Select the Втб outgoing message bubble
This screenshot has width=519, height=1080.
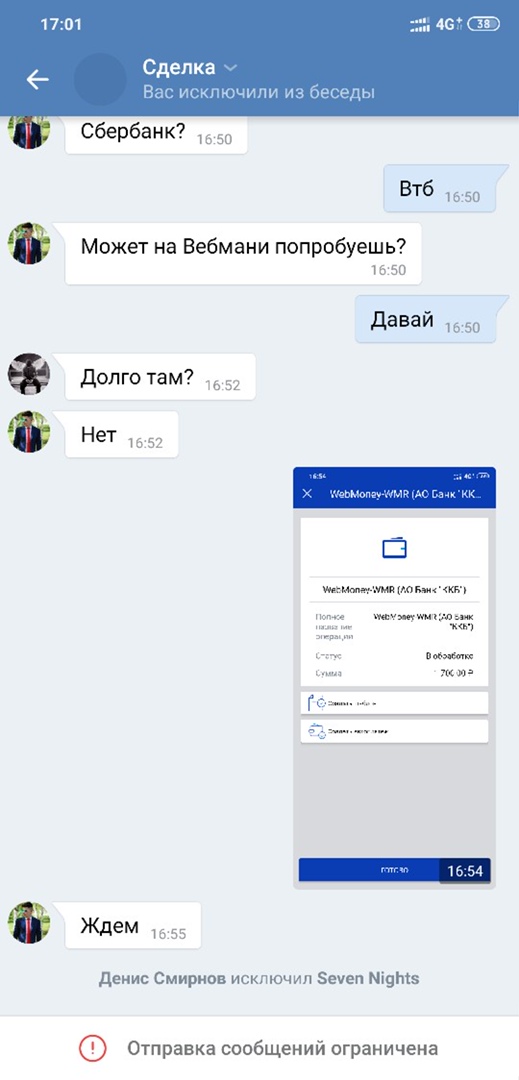pyautogui.click(x=441, y=189)
